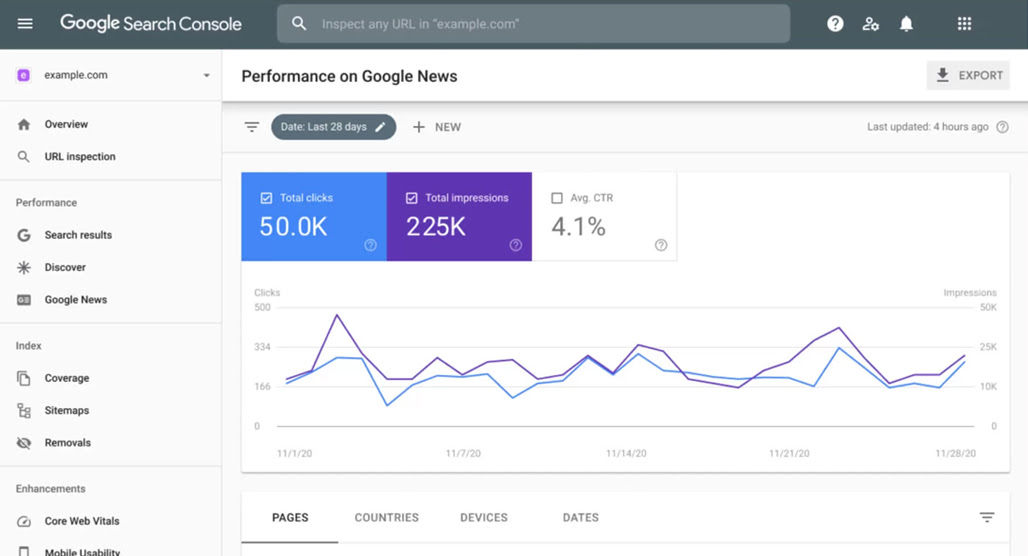Click the Mobile Usability phone icon

pyautogui.click(x=24, y=551)
